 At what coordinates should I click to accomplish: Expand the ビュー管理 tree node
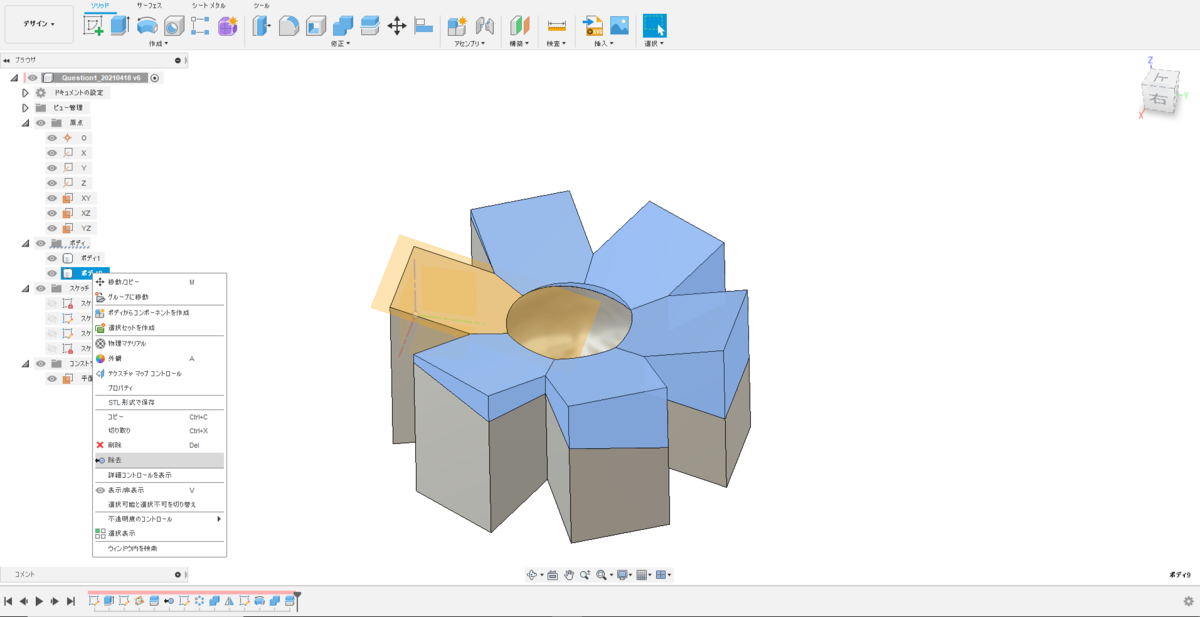(x=26, y=107)
